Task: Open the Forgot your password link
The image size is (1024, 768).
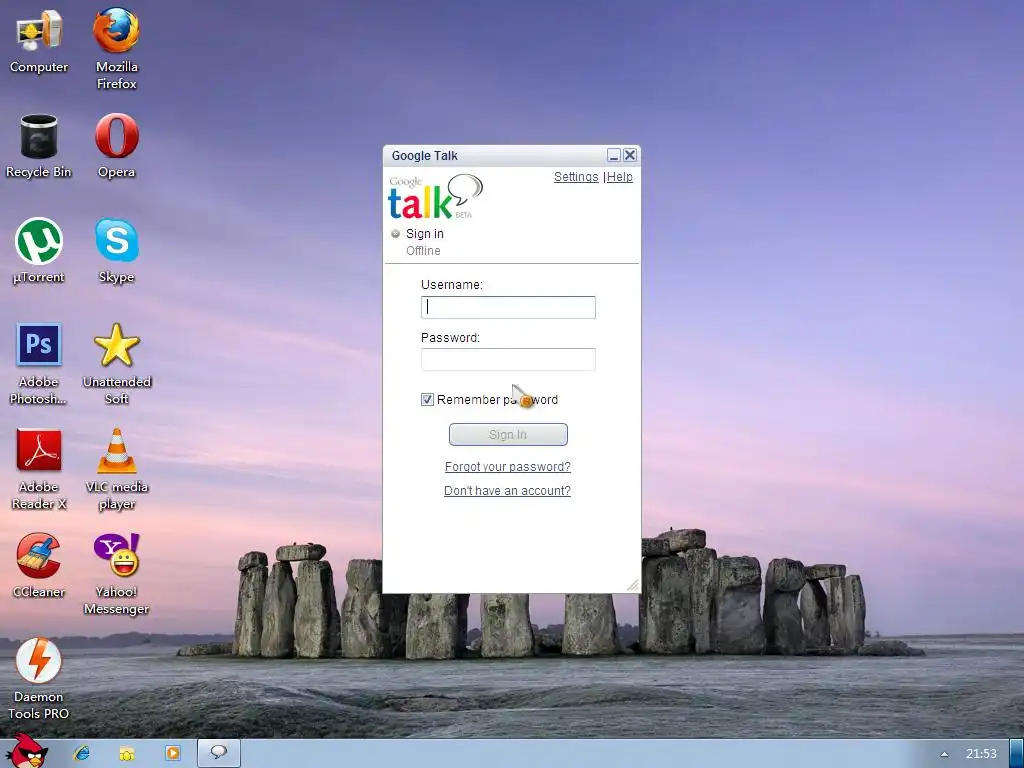Action: pos(507,467)
